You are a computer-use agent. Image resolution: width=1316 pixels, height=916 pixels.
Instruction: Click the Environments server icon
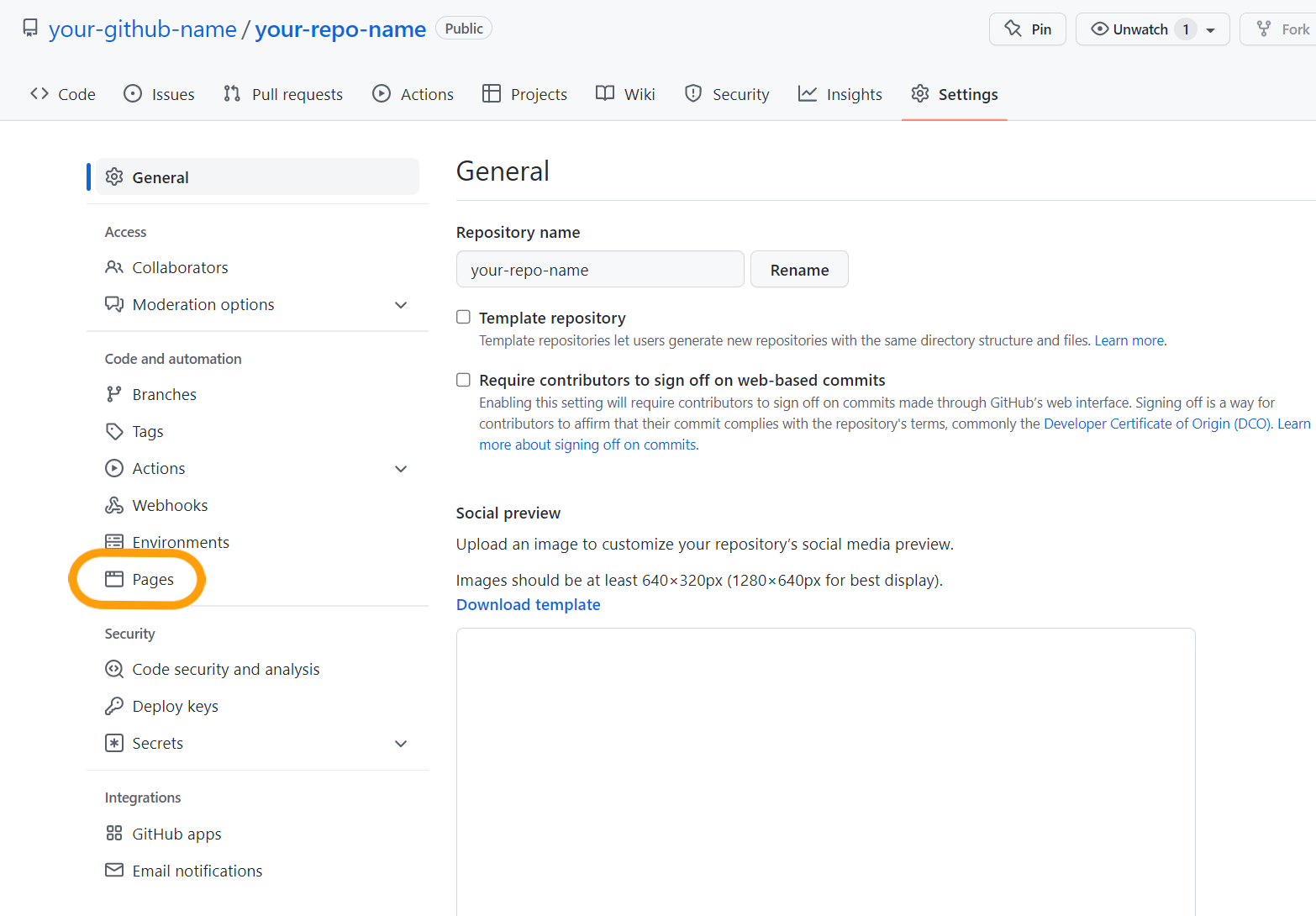pyautogui.click(x=113, y=542)
